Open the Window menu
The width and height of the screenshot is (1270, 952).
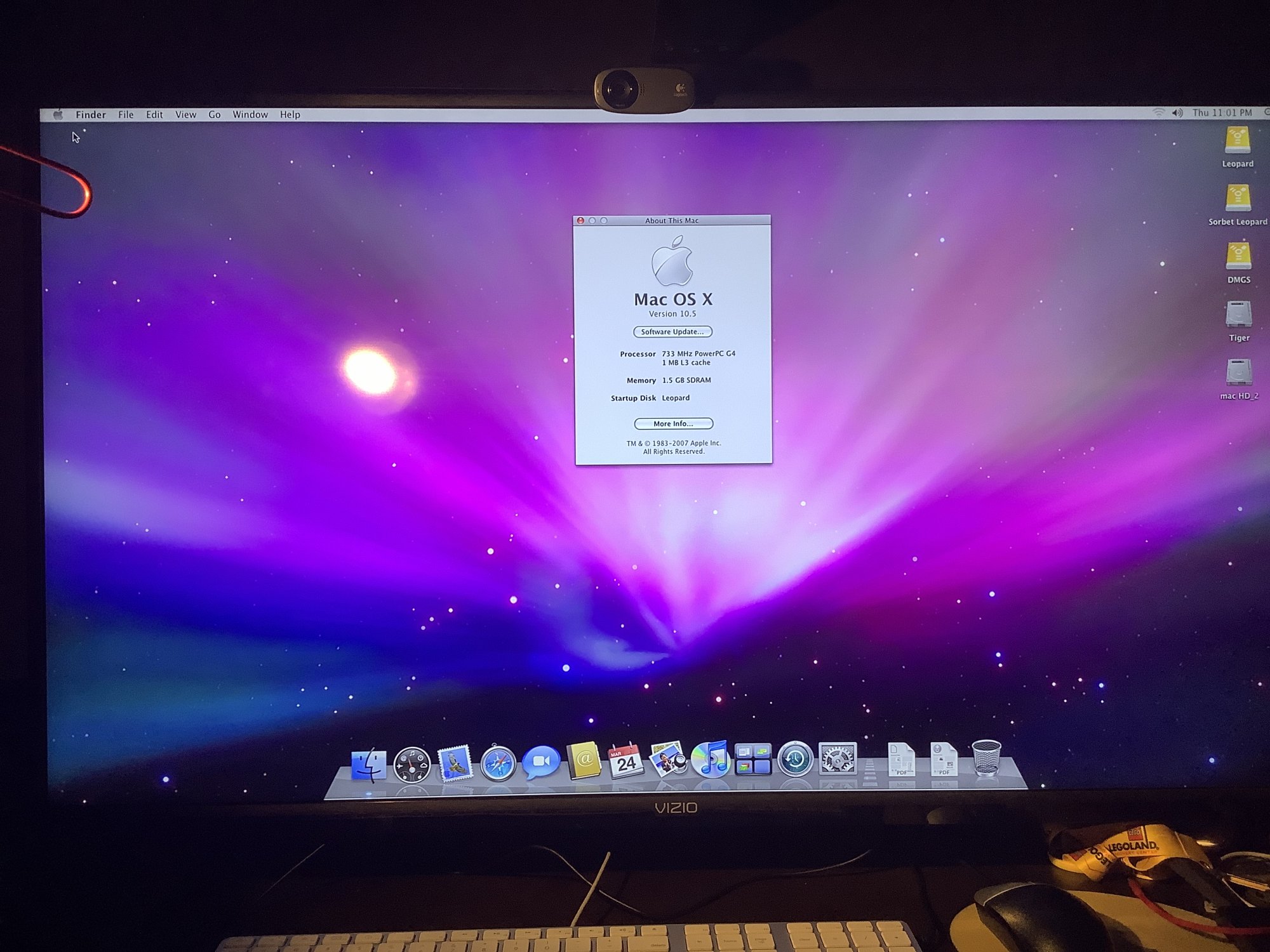(x=250, y=115)
